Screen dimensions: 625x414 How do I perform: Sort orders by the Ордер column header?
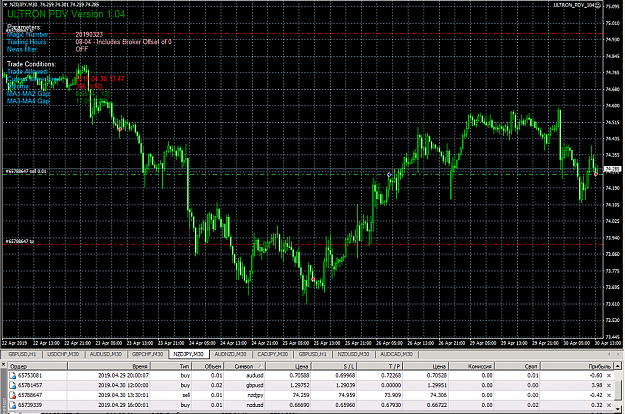pyautogui.click(x=37, y=366)
